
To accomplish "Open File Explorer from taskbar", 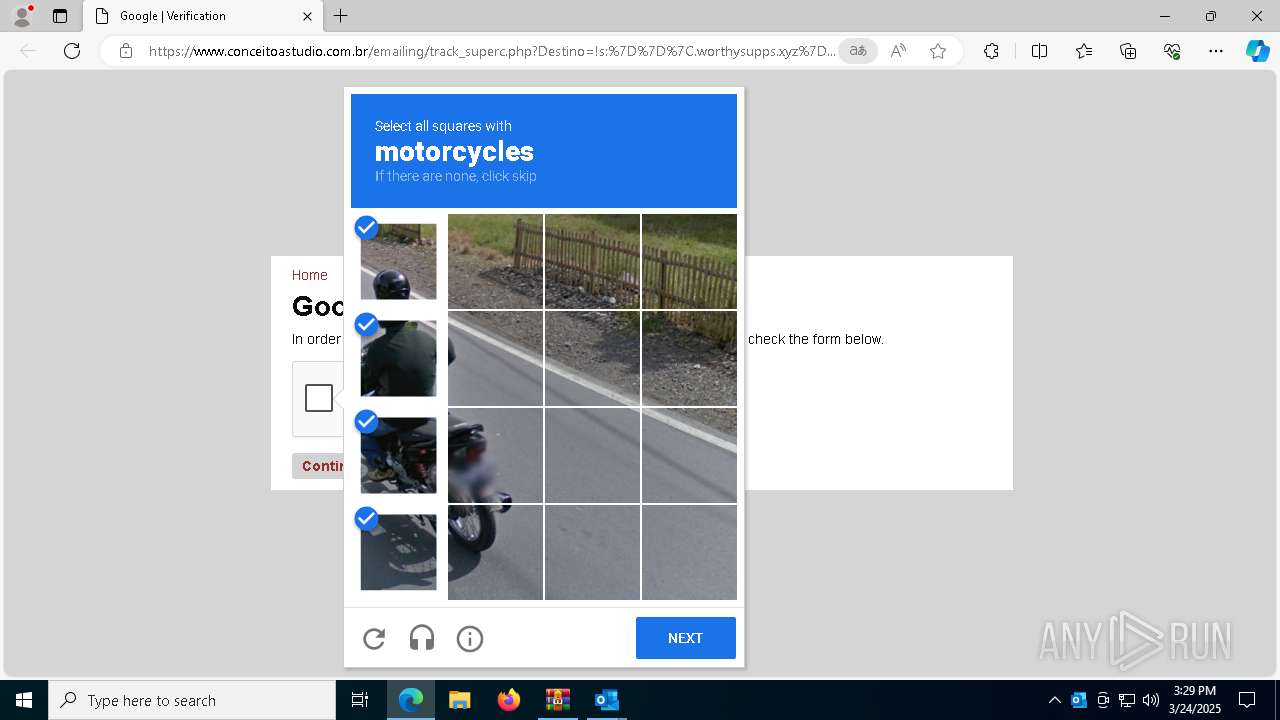I will click(460, 700).
